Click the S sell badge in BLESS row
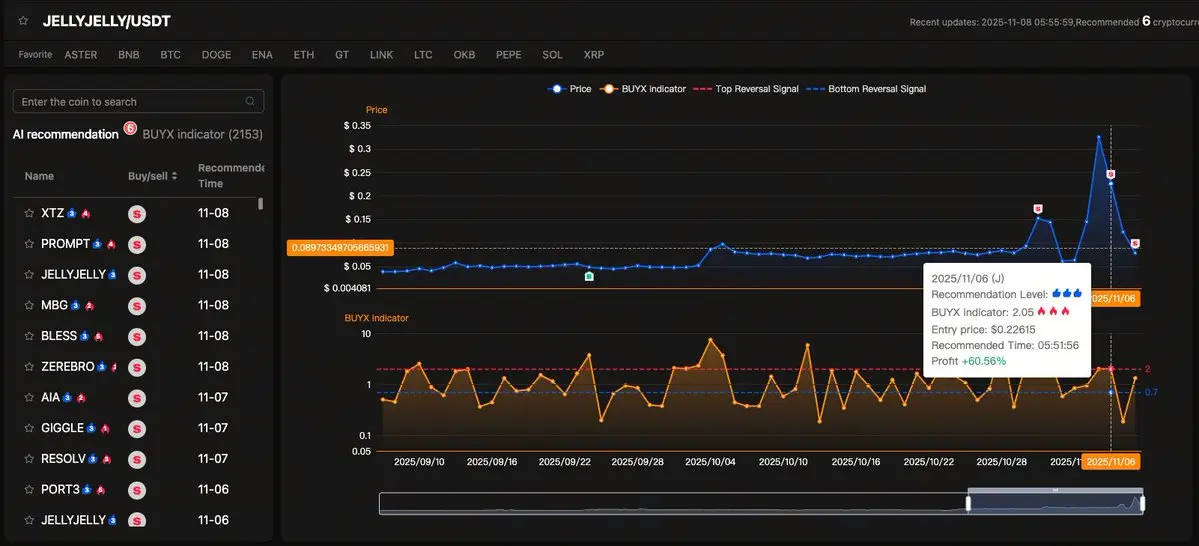Viewport: 1199px width, 546px height. coord(137,336)
